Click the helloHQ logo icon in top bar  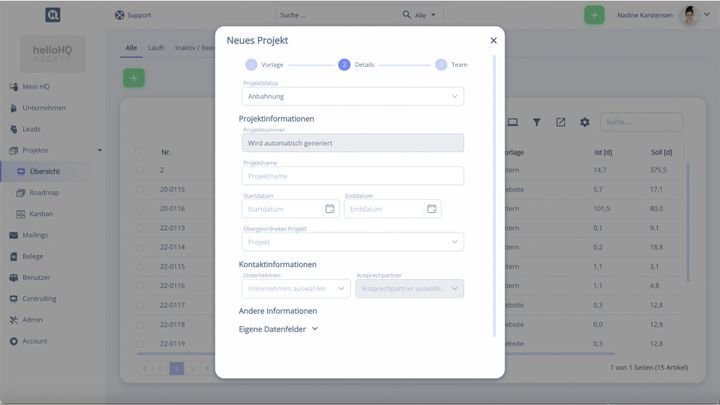point(53,15)
